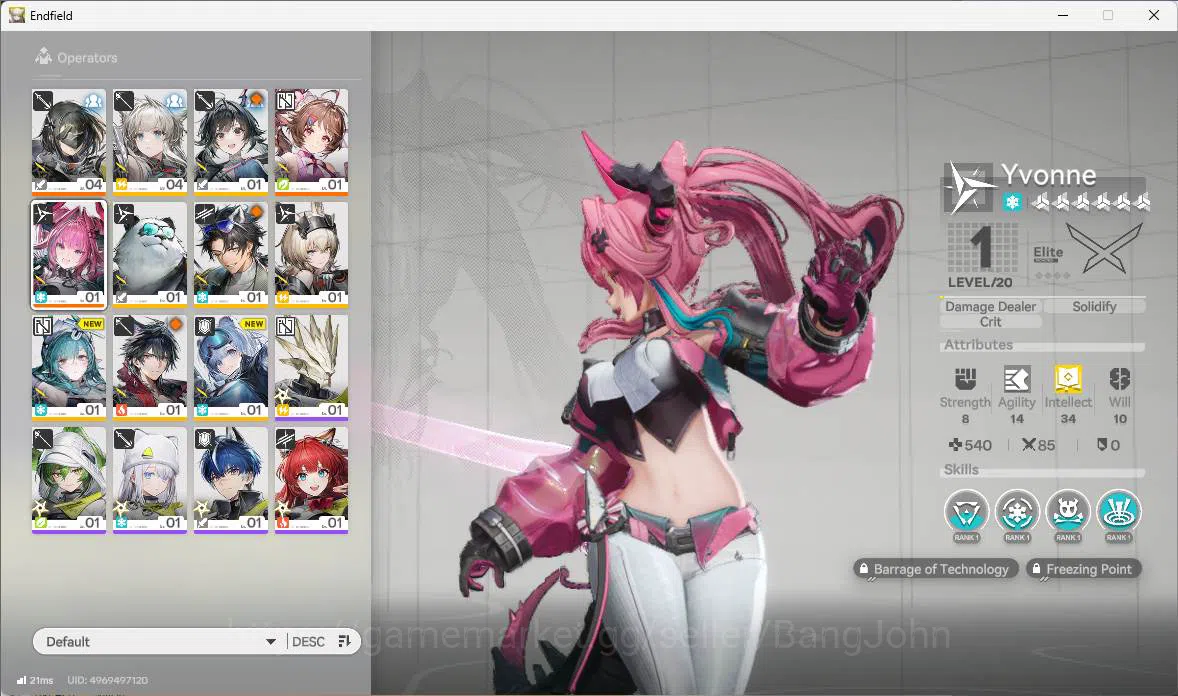Open locked Barrage of Technology talent
Viewport: 1178px width, 696px height.
click(935, 569)
